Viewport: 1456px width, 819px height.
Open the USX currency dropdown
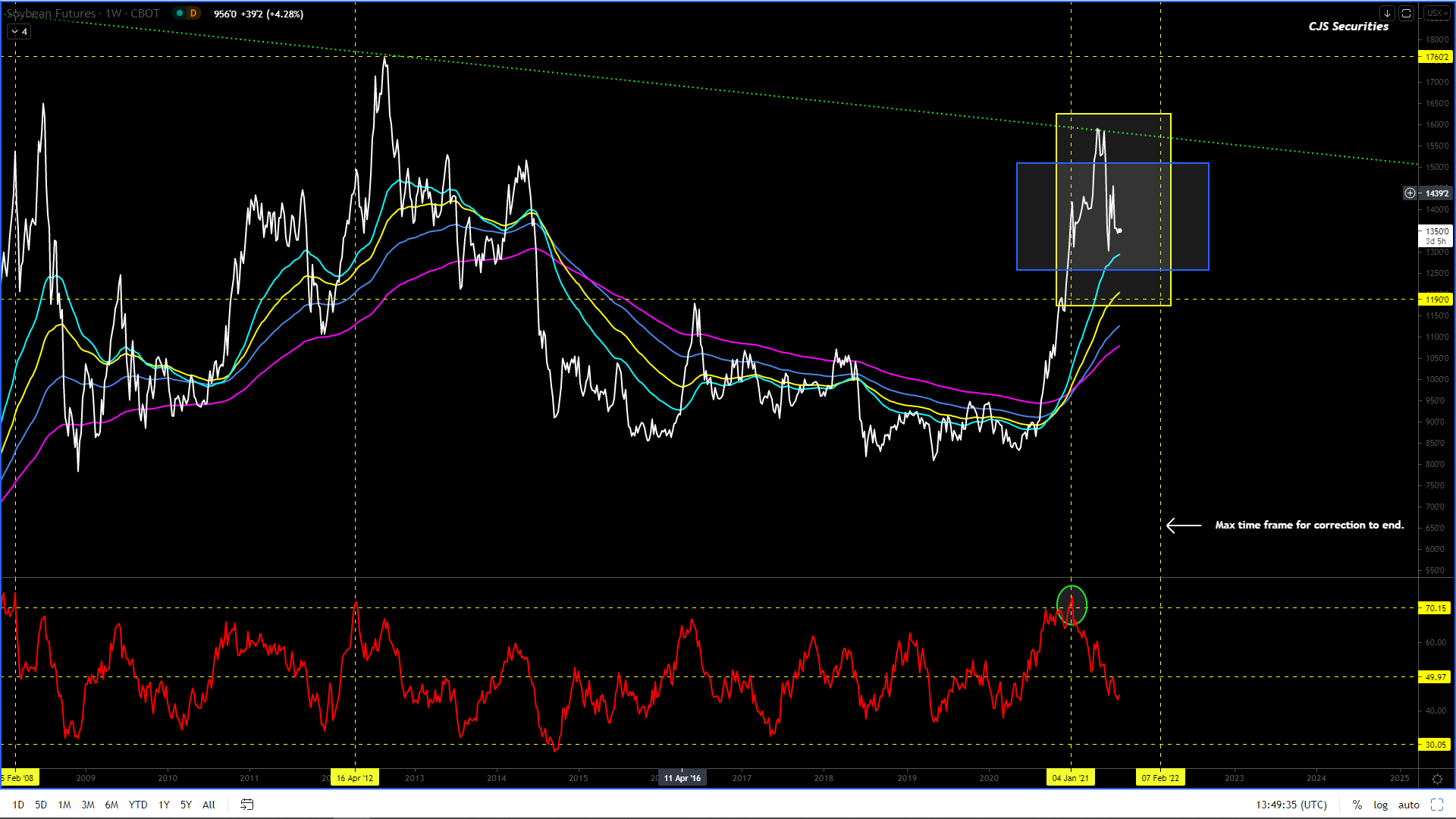1436,14
